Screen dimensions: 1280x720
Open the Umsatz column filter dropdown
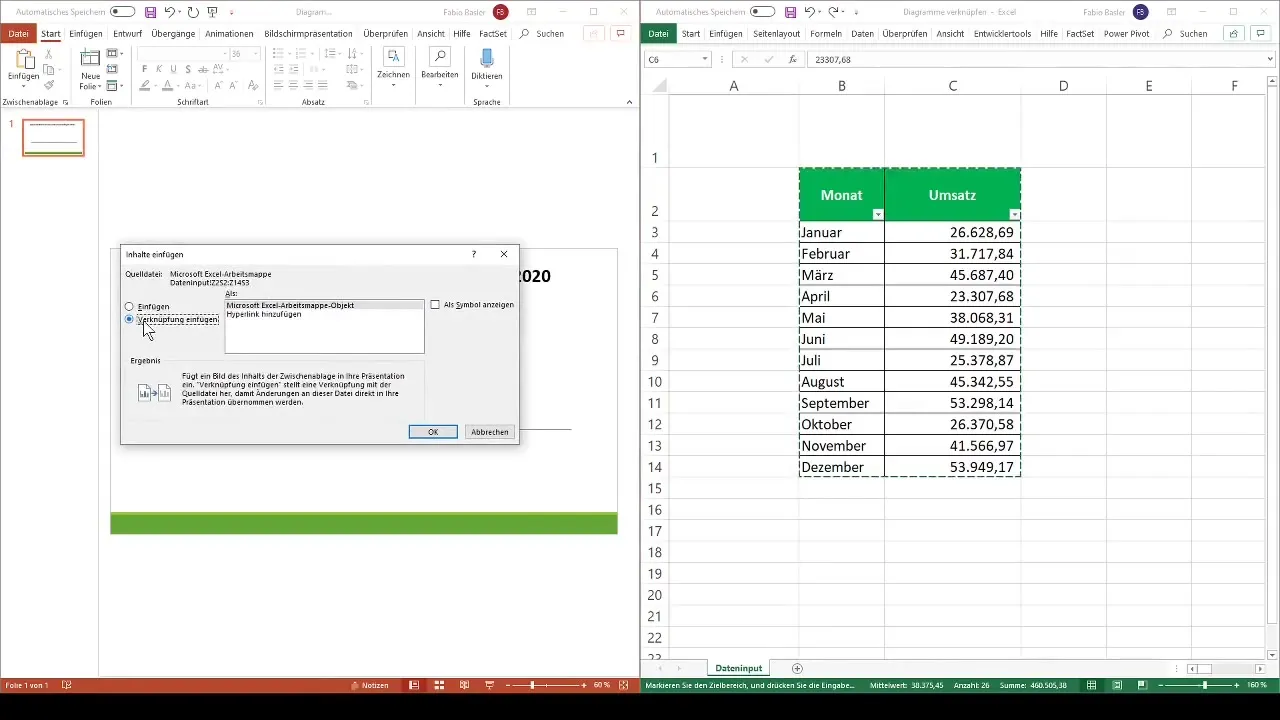[1015, 215]
